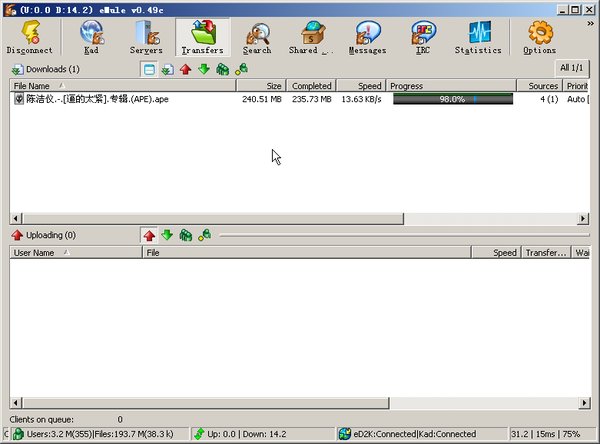Click the 31.2 | 15ms | 75% status panel
Screen dimensions: 600x444
click(551, 434)
